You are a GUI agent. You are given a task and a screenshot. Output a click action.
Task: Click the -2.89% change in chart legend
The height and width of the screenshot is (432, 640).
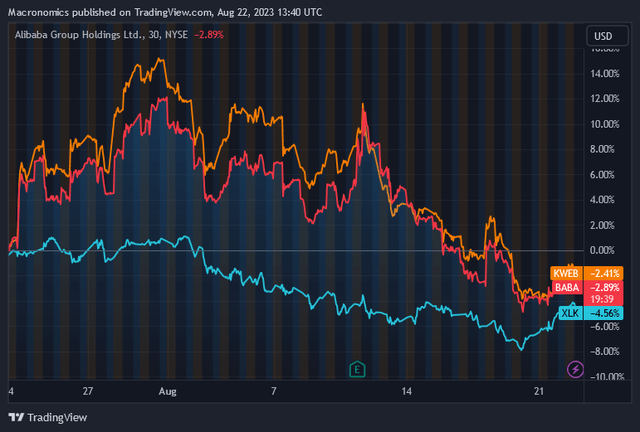click(209, 35)
